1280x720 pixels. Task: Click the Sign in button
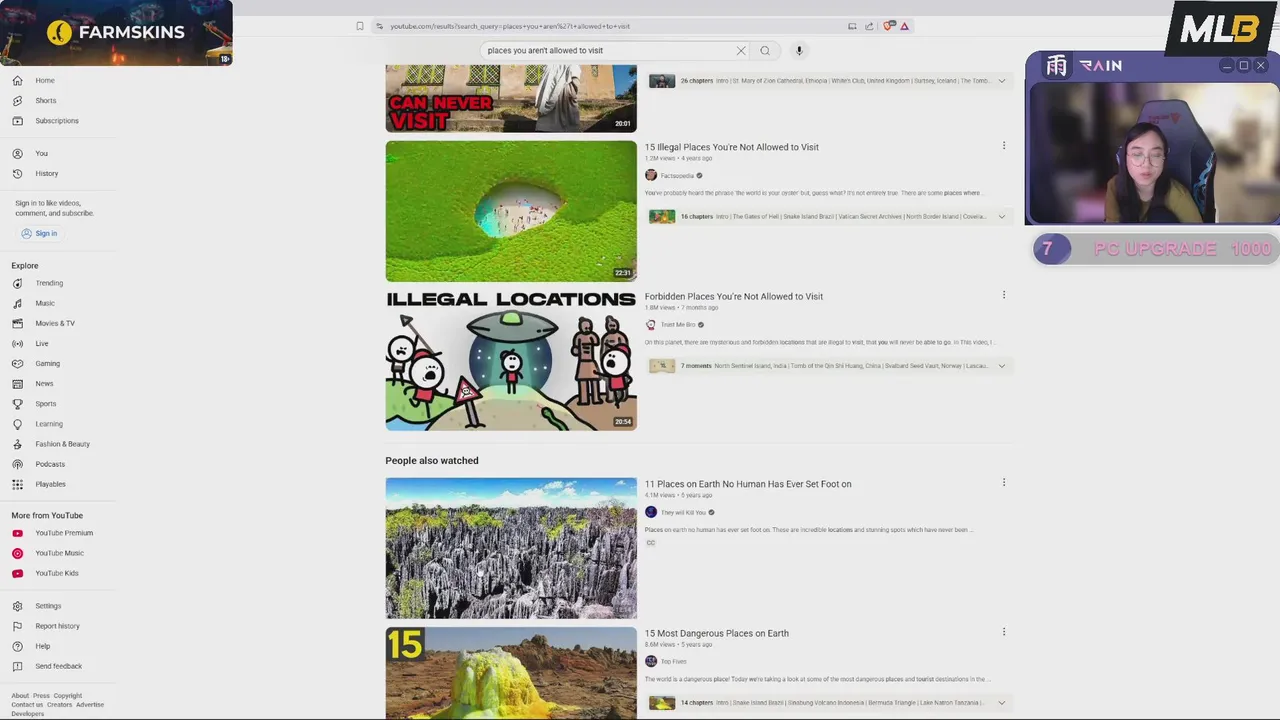click(39, 233)
